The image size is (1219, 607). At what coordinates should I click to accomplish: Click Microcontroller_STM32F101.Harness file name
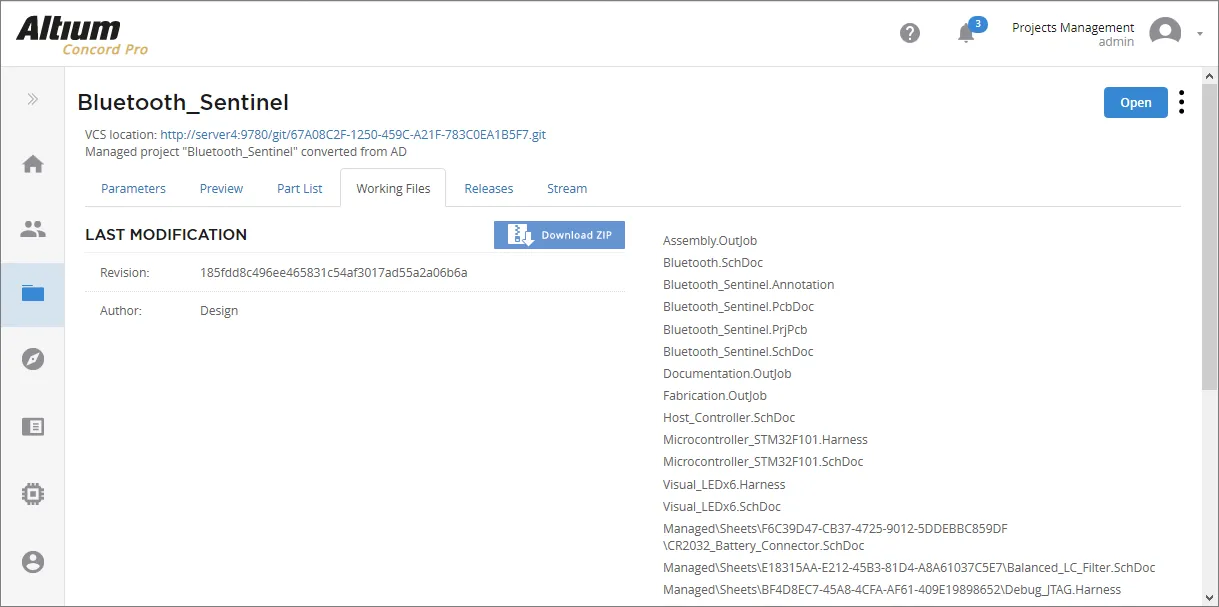point(766,440)
